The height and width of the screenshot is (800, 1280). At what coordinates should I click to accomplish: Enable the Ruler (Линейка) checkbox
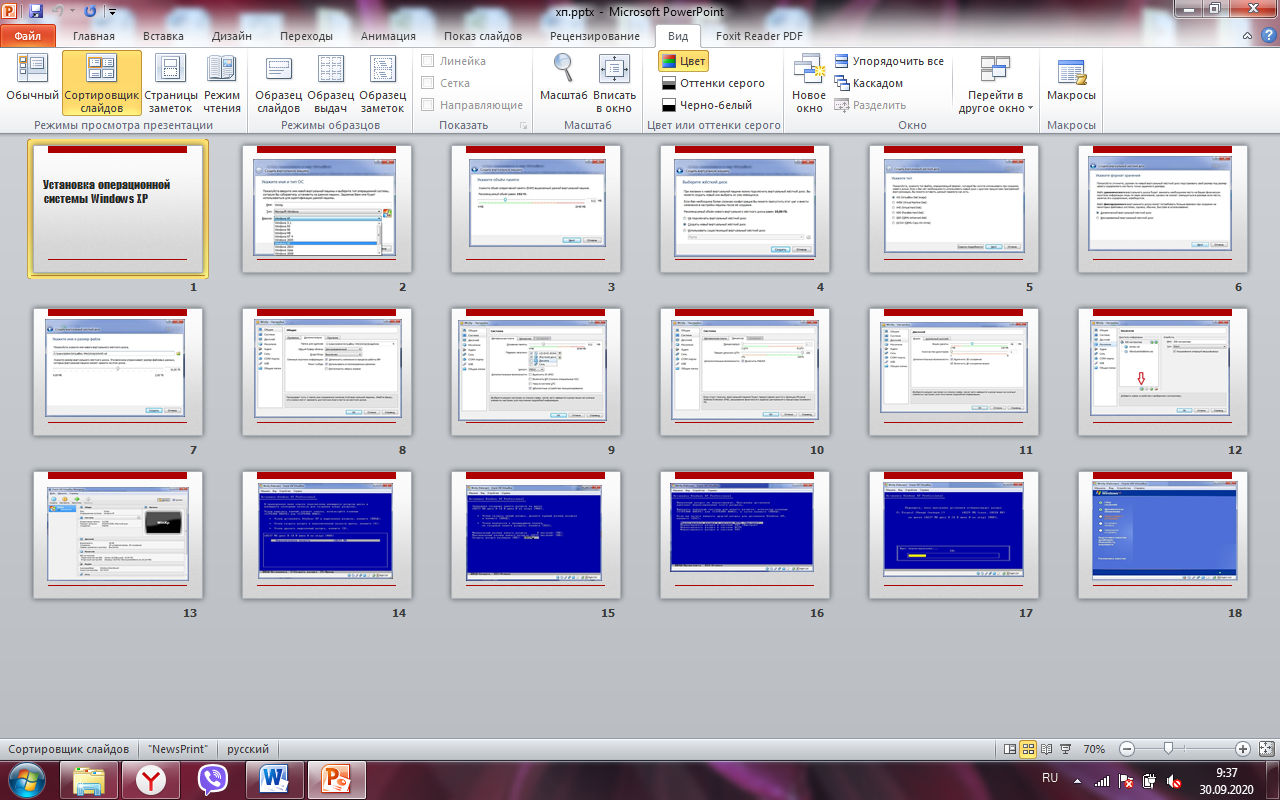point(428,61)
